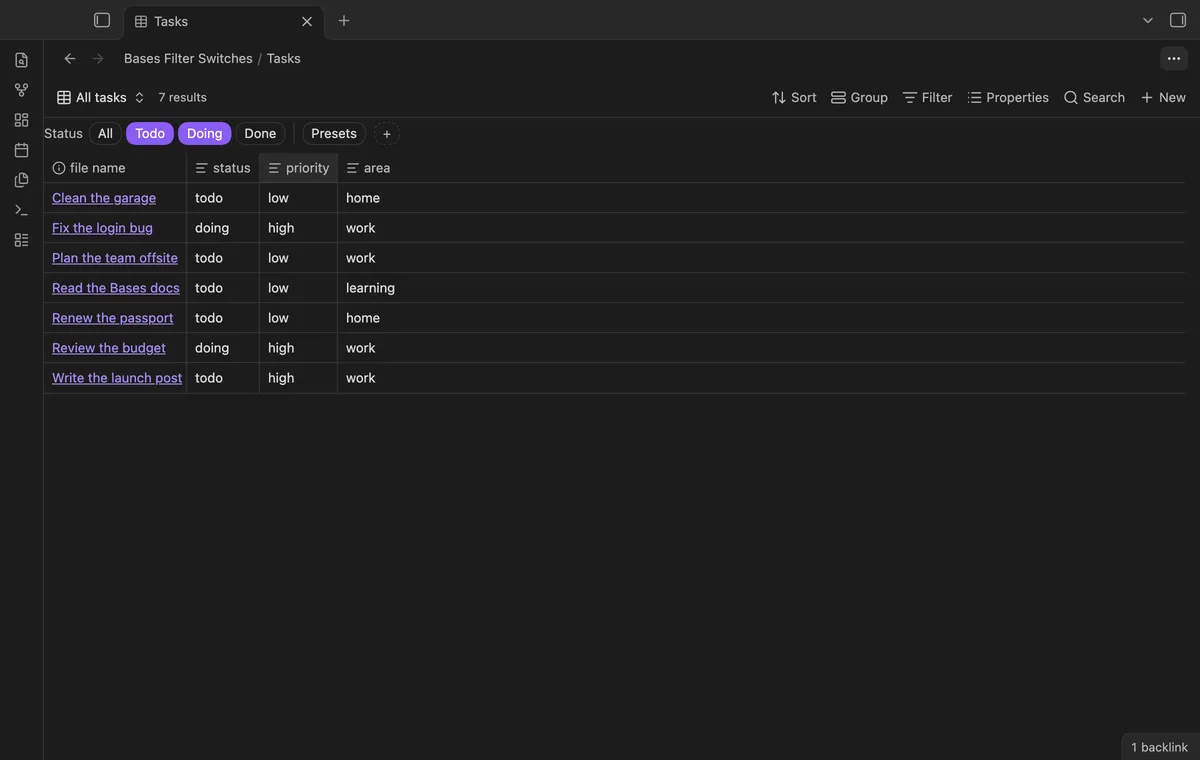The image size is (1200, 760).
Task: Toggle the Doing status filter
Action: [205, 133]
